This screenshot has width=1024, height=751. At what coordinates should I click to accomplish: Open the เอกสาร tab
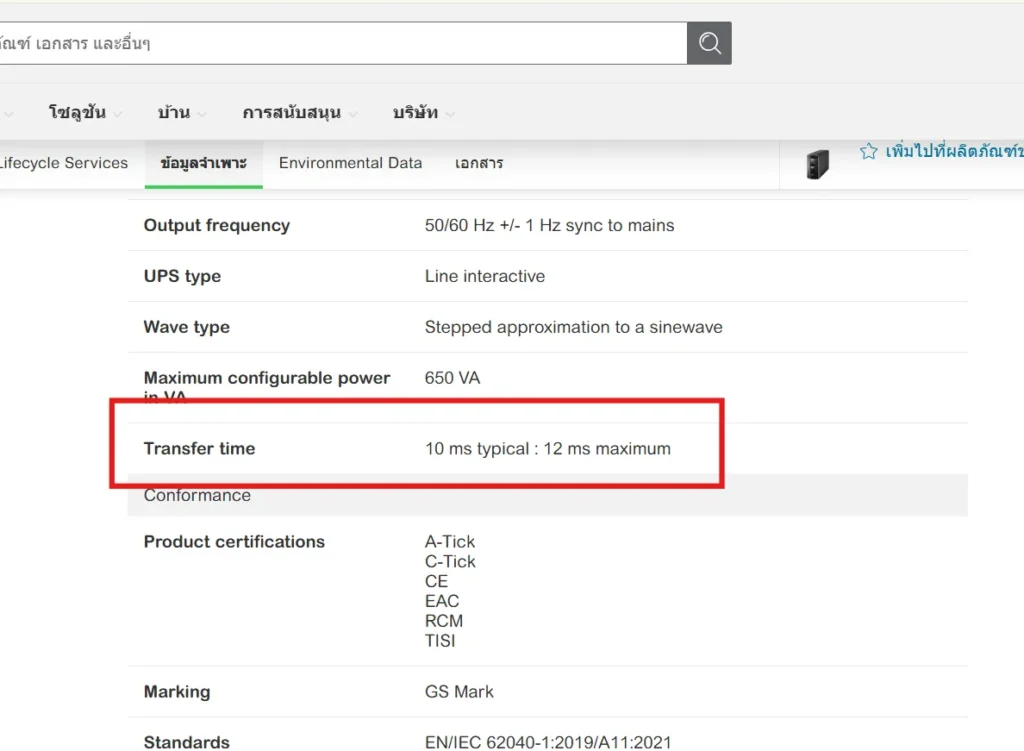click(x=479, y=163)
